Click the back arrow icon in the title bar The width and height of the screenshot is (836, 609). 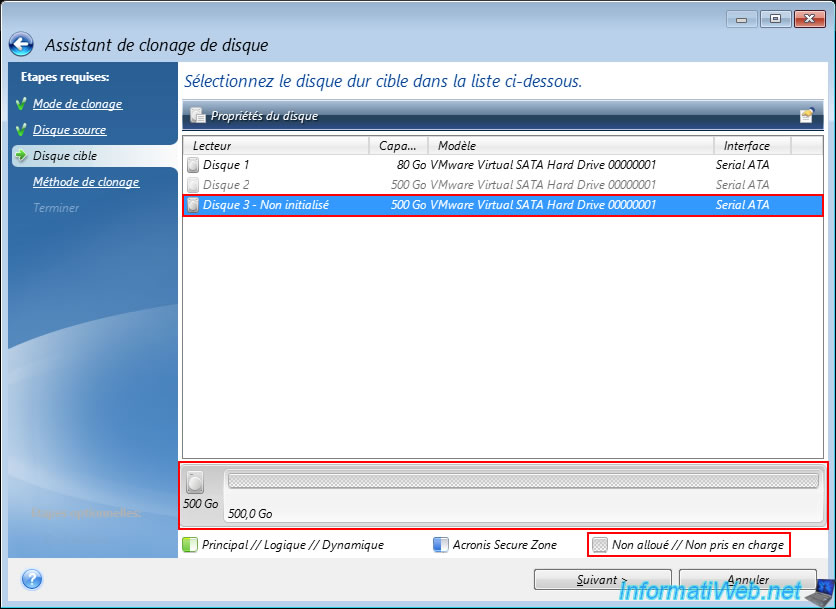tap(22, 44)
